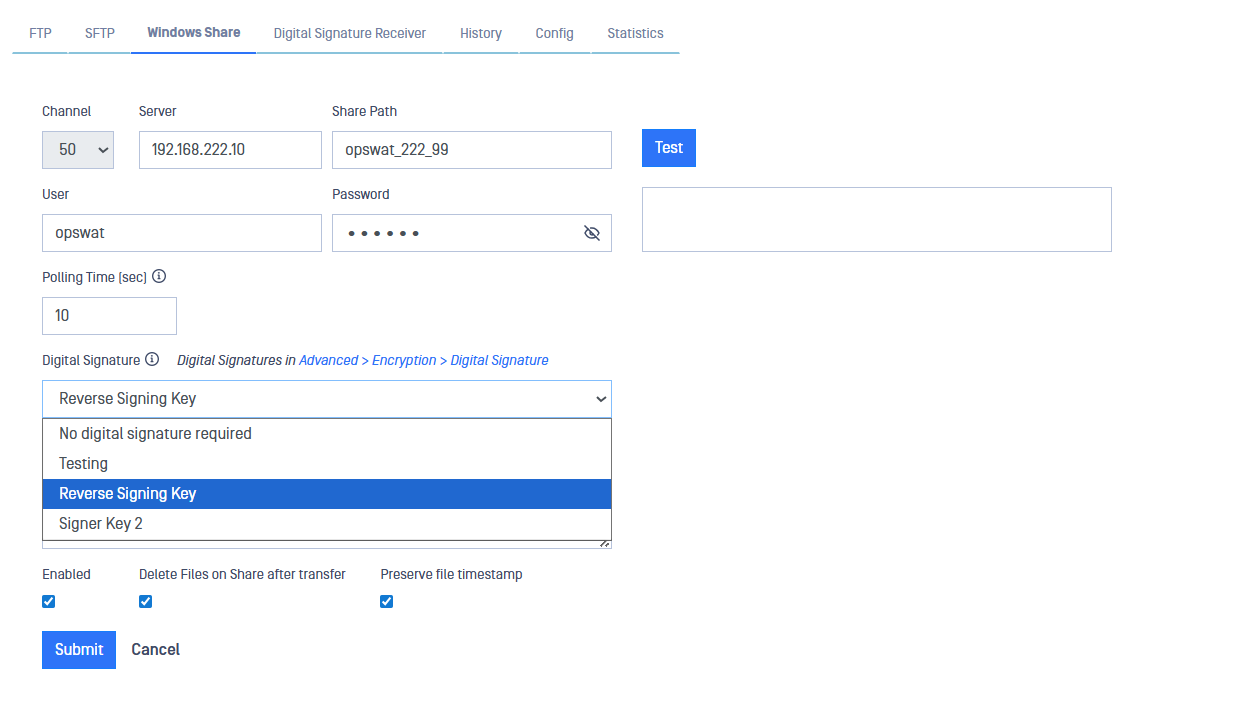Open the Channel dropdown
Image resolution: width=1252 pixels, height=723 pixels.
click(x=78, y=150)
